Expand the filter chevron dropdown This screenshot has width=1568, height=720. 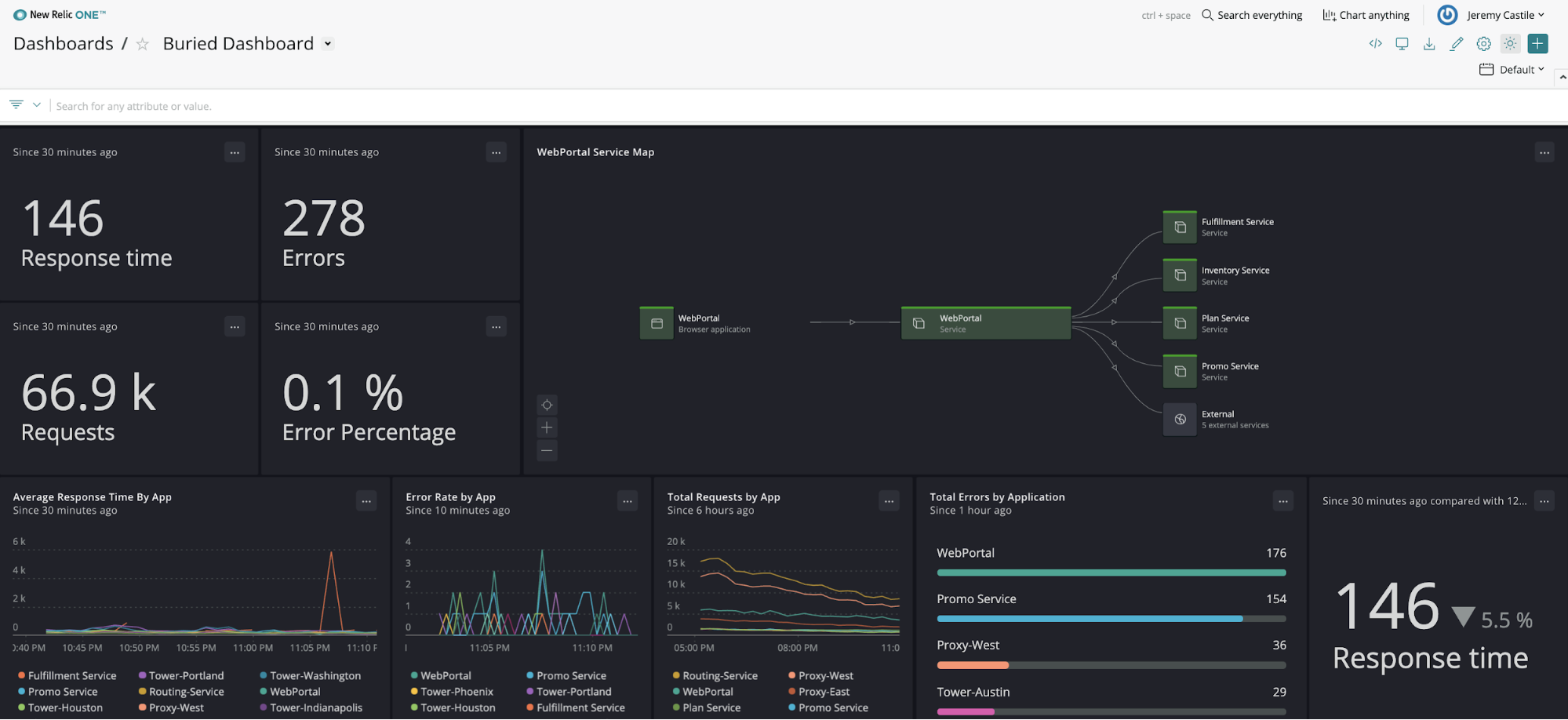pos(37,105)
